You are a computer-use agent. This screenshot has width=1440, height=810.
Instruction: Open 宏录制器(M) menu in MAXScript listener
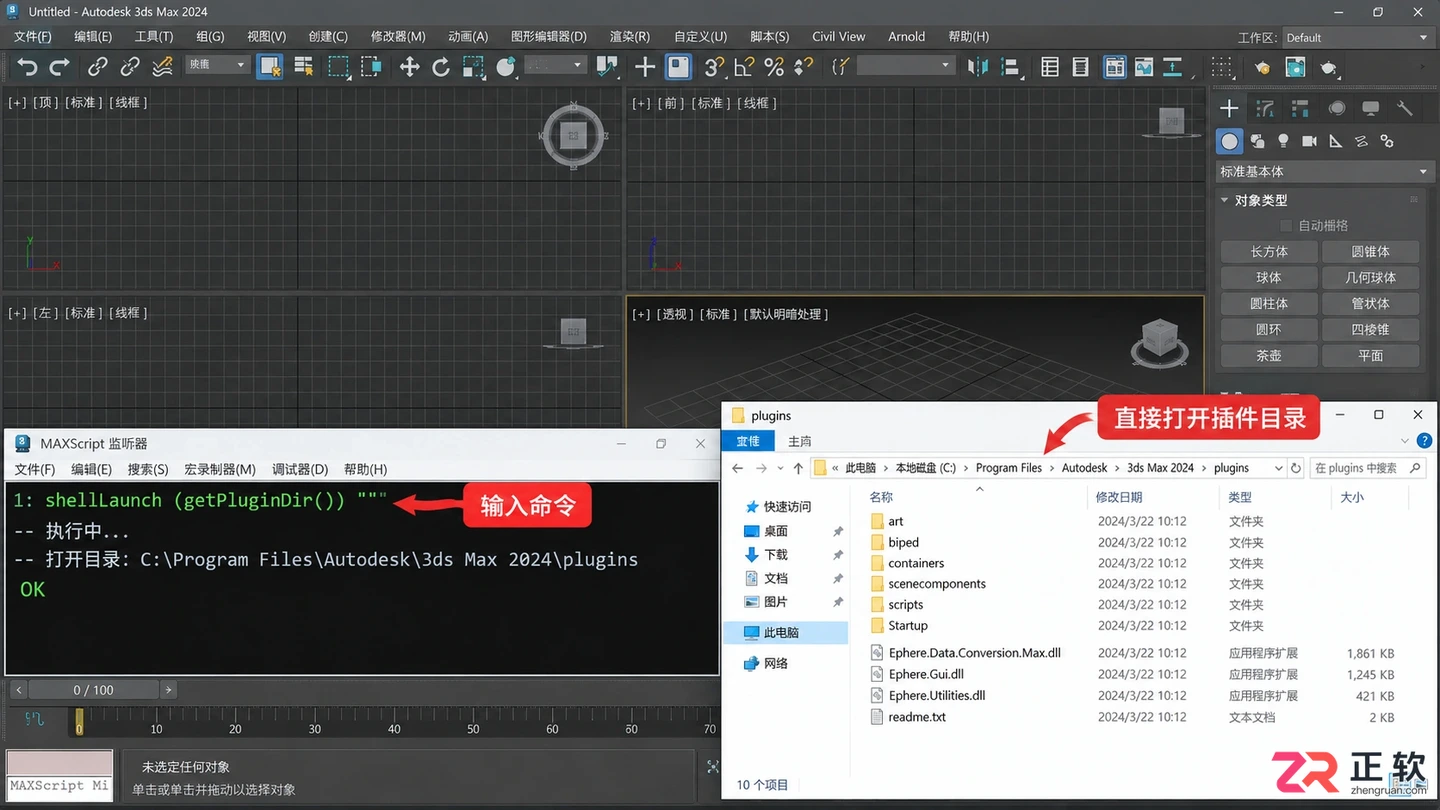(x=220, y=469)
